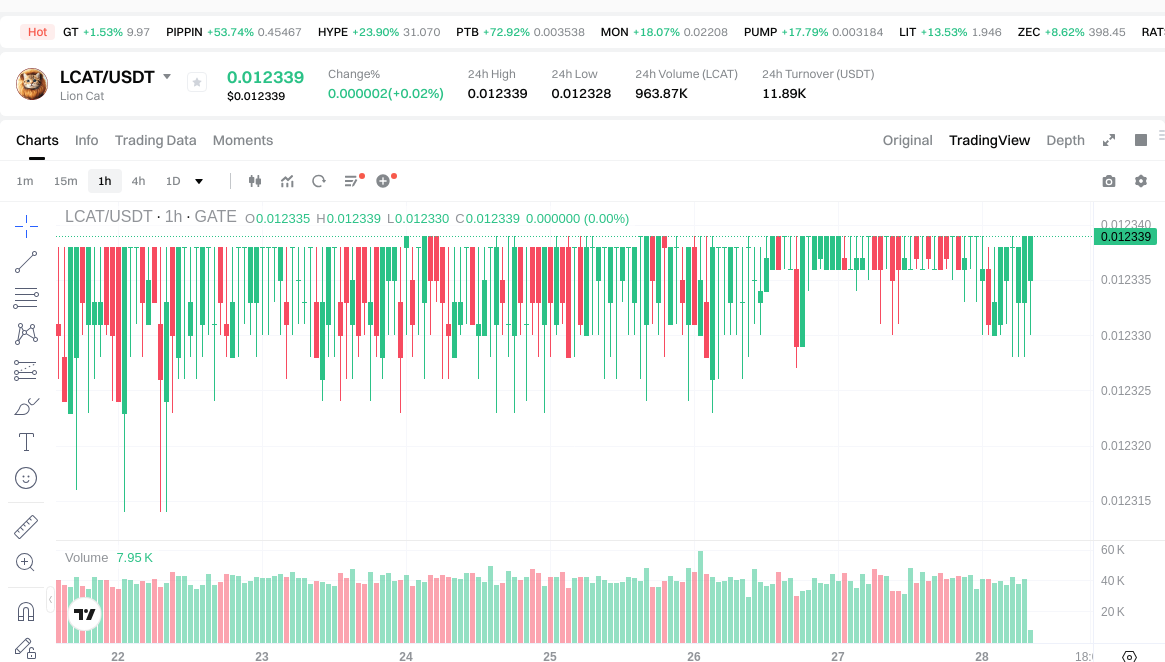Image resolution: width=1165 pixels, height=662 pixels.
Task: Collapse the left drawing toolbar
Action: click(x=51, y=598)
